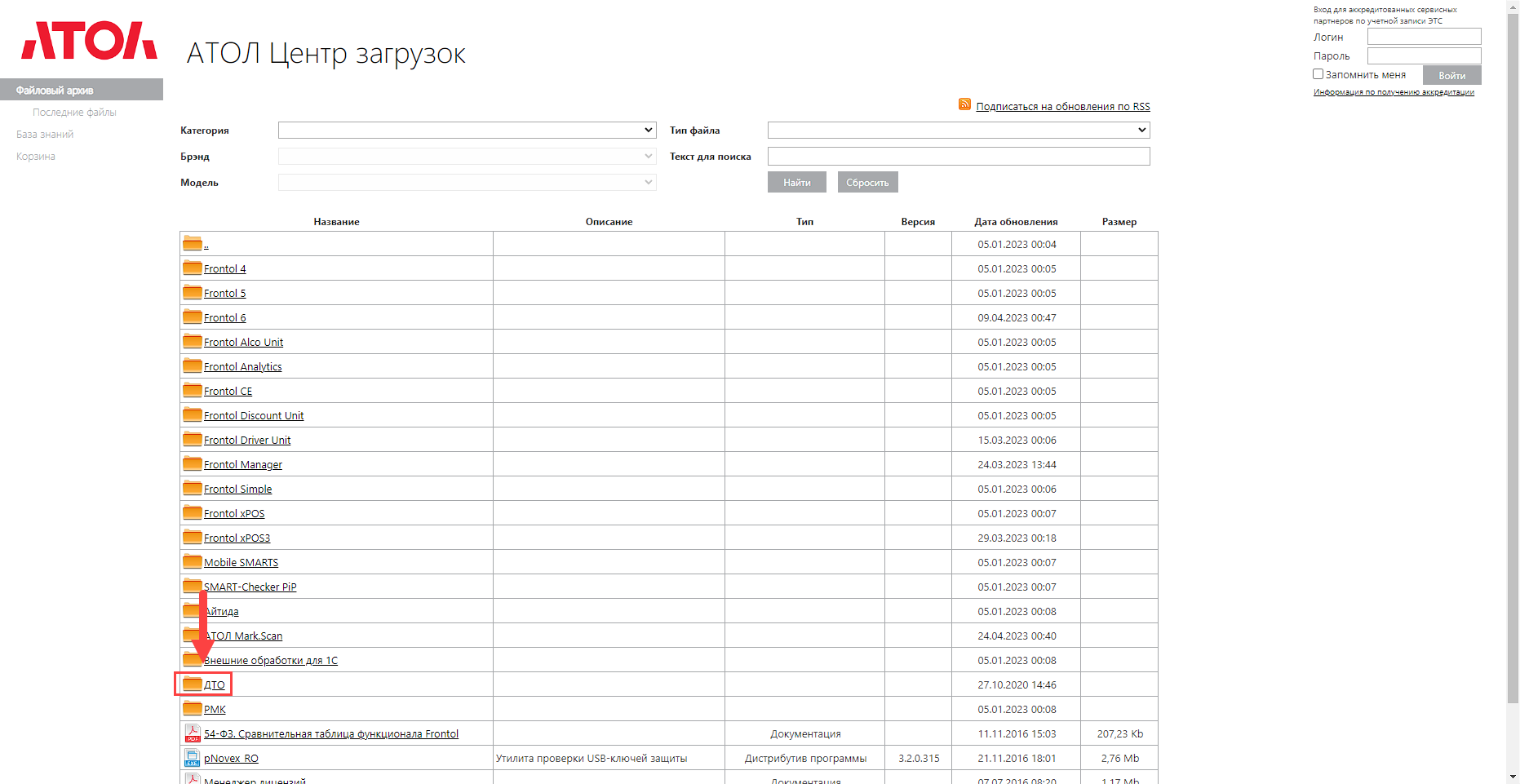Click the parent directory folder icon
Screen dimensions: 1520x784
coord(192,243)
